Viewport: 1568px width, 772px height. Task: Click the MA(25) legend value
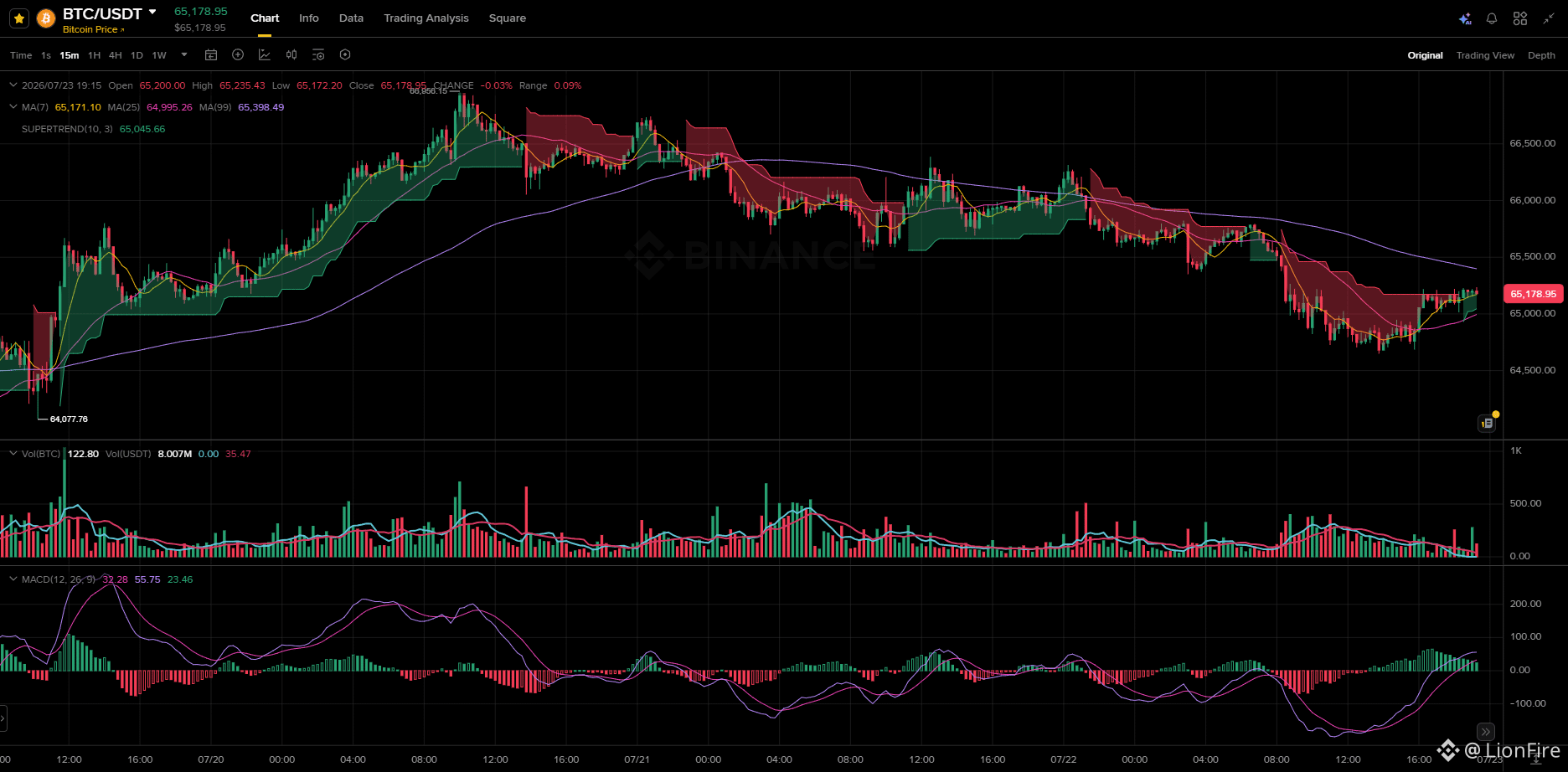169,107
